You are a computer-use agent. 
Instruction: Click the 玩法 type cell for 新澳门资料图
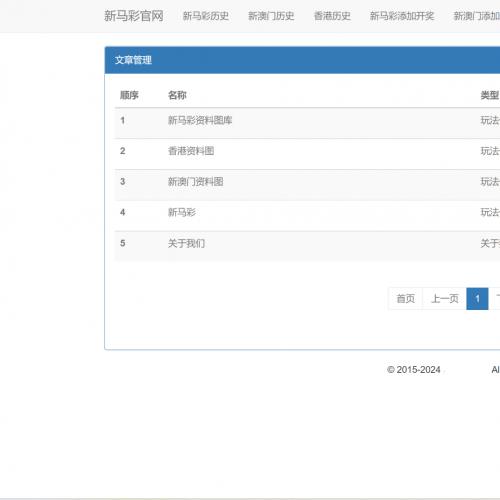click(x=490, y=182)
